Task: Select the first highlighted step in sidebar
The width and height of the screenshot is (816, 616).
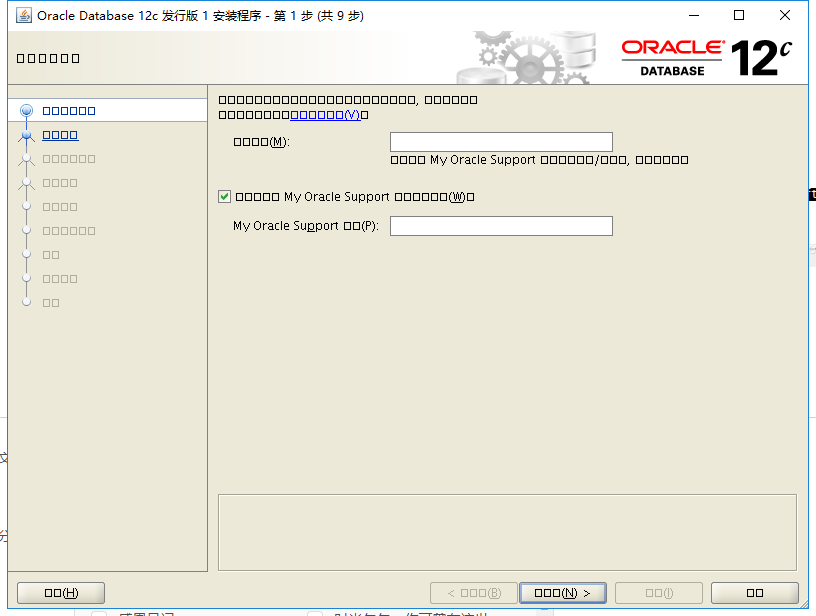Action: pos(69,111)
